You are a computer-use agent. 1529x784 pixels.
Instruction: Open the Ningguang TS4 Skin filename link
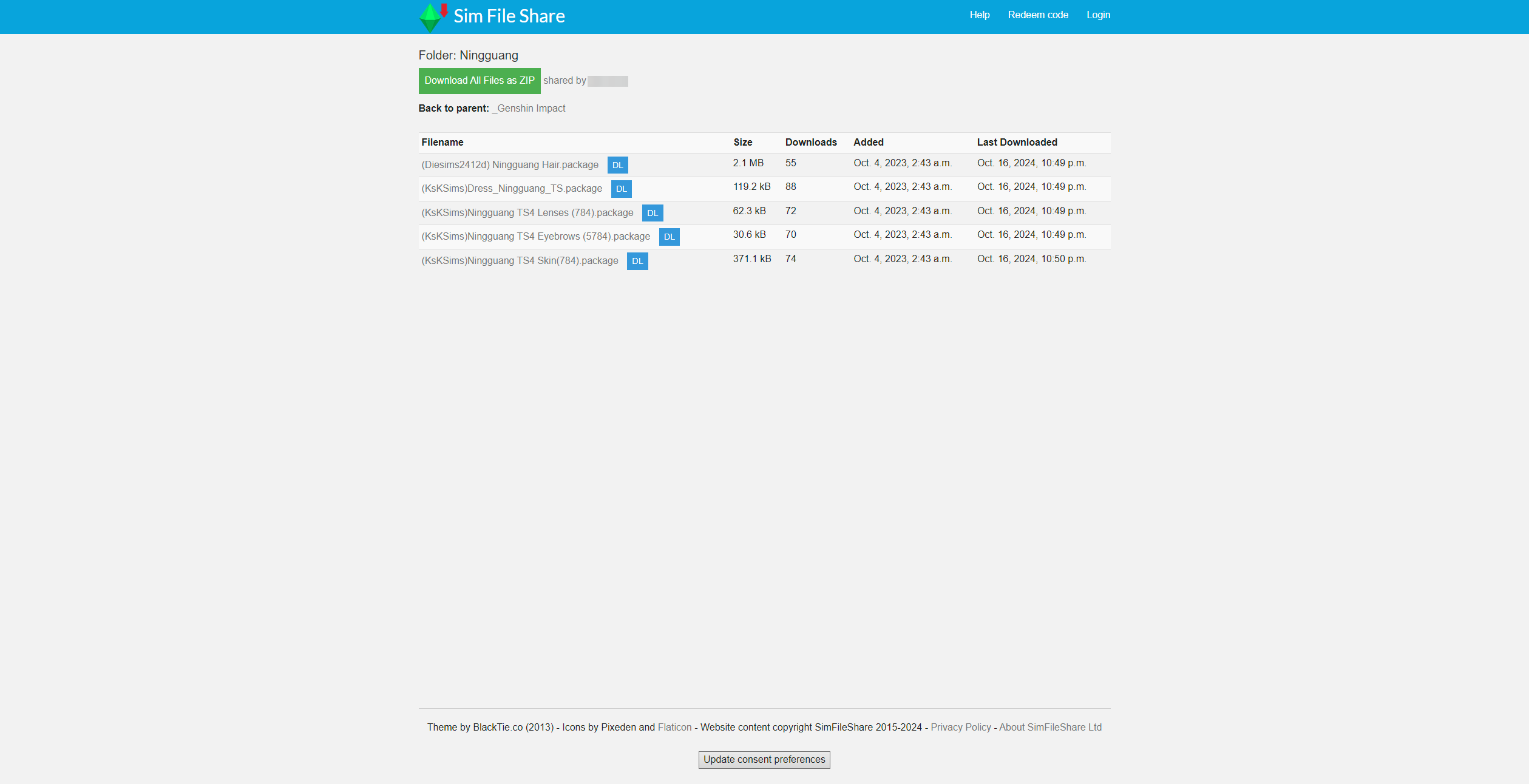pos(520,261)
